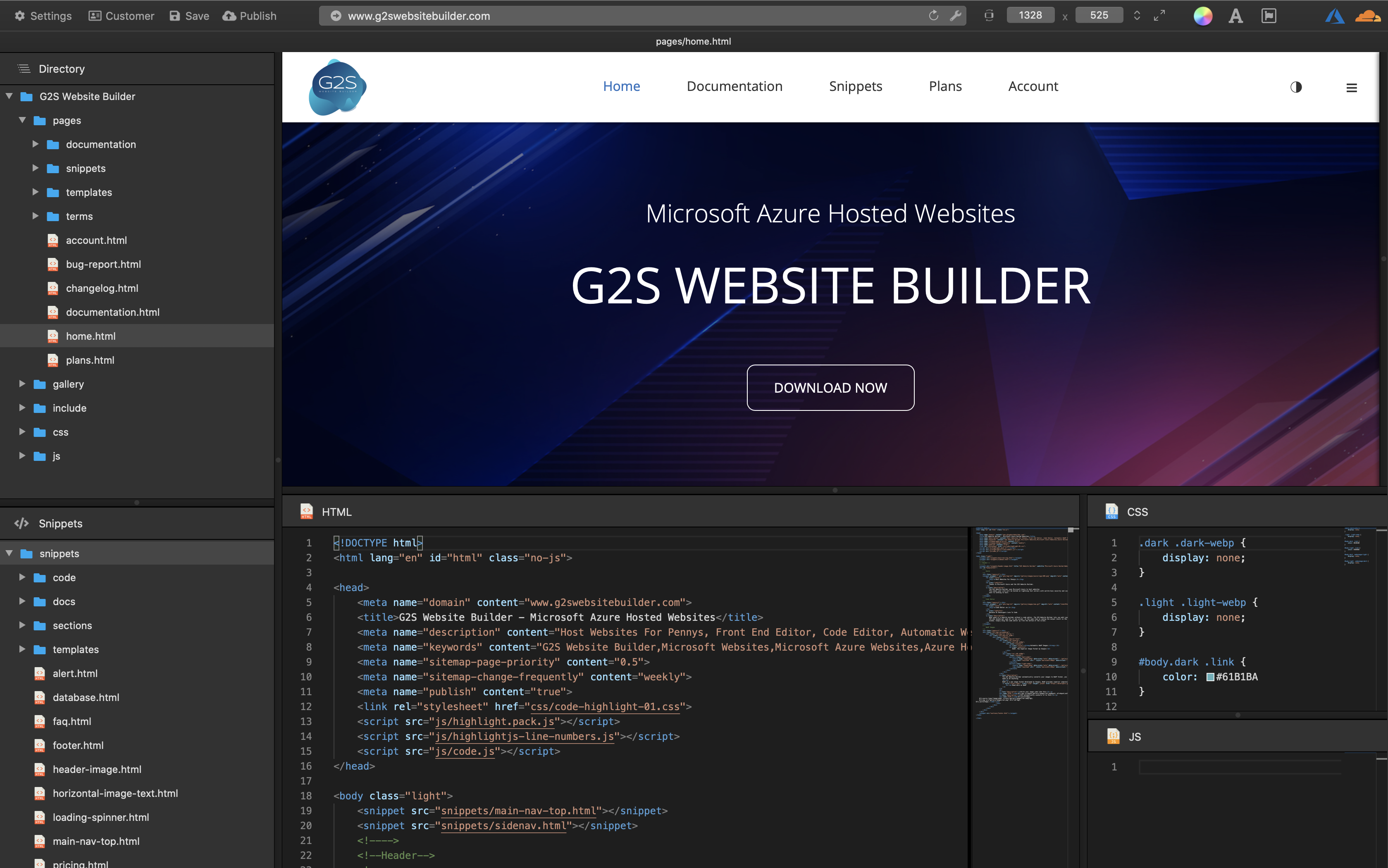
Task: Open database.html snippet
Action: pos(86,698)
